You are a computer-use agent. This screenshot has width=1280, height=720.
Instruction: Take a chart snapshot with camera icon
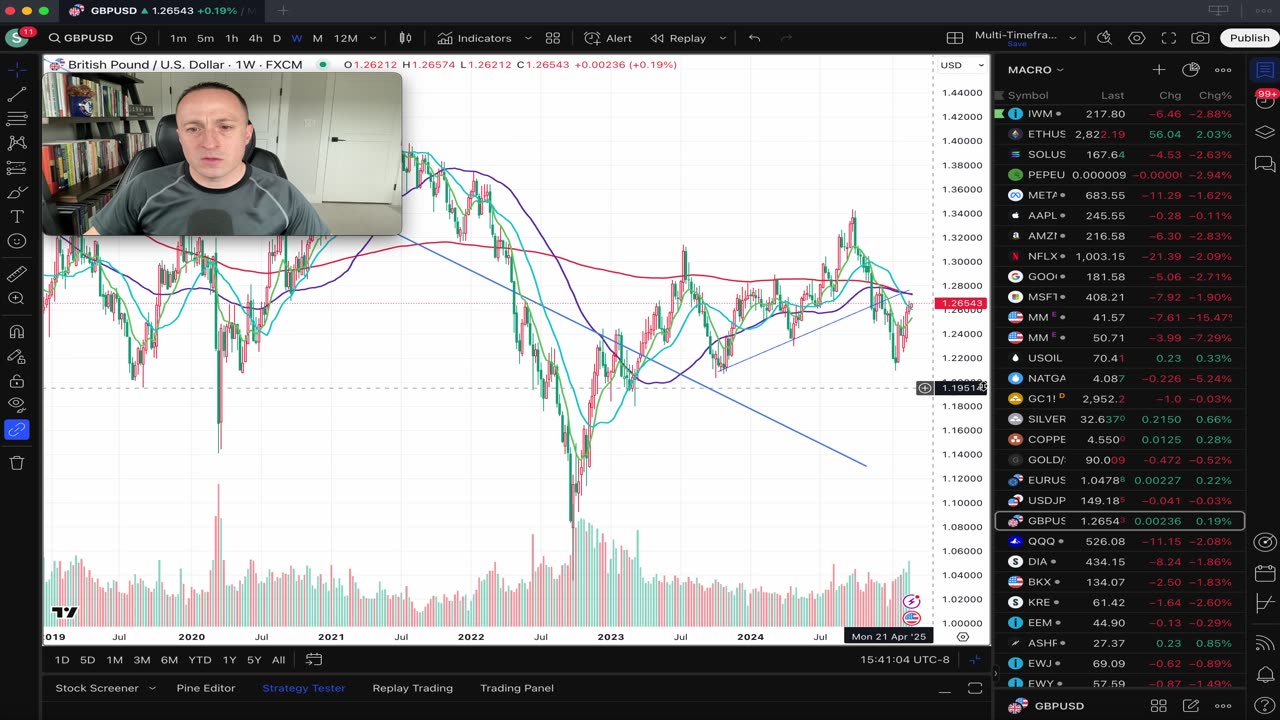(1200, 38)
